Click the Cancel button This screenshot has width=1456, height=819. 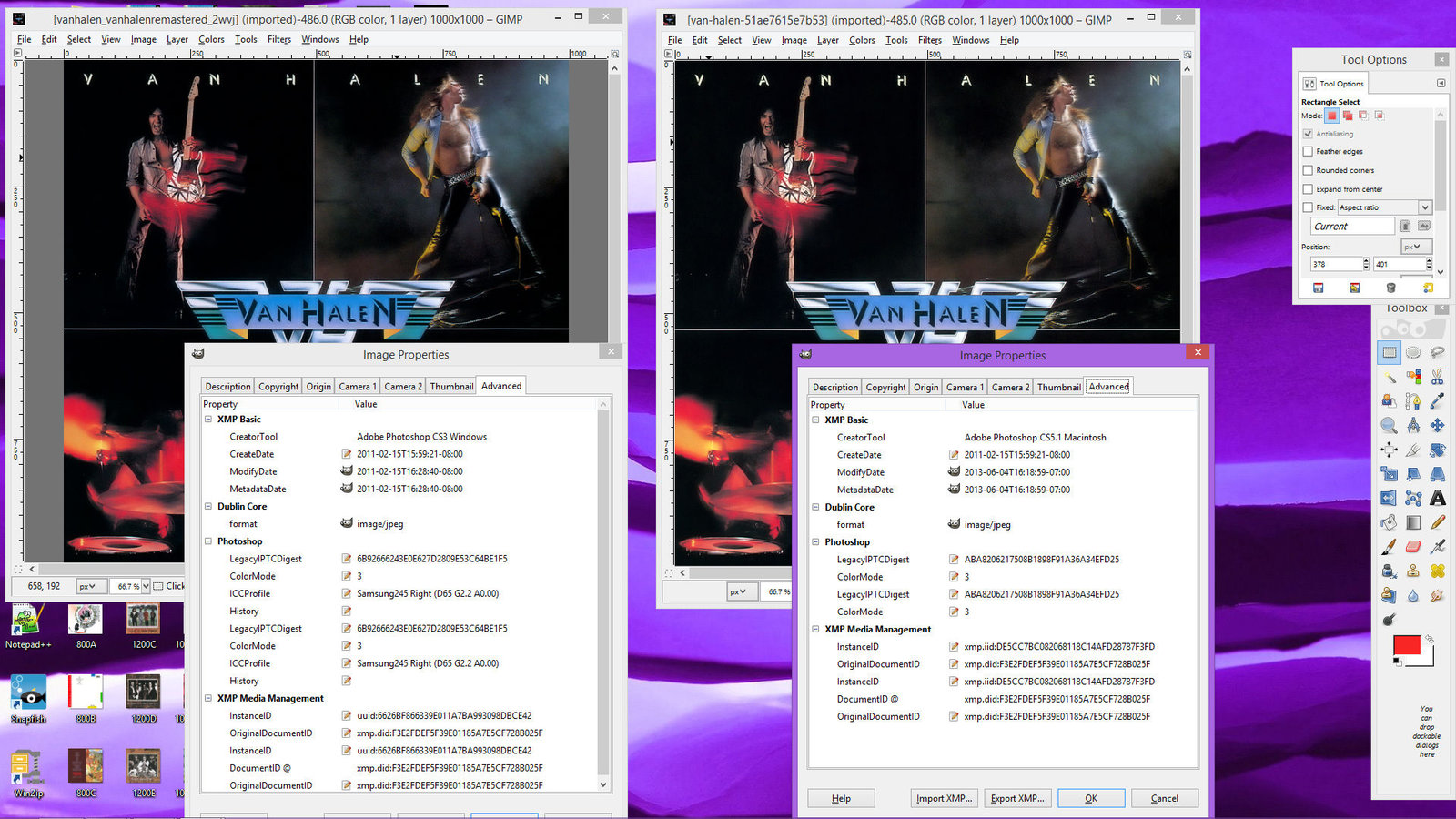pos(1164,798)
